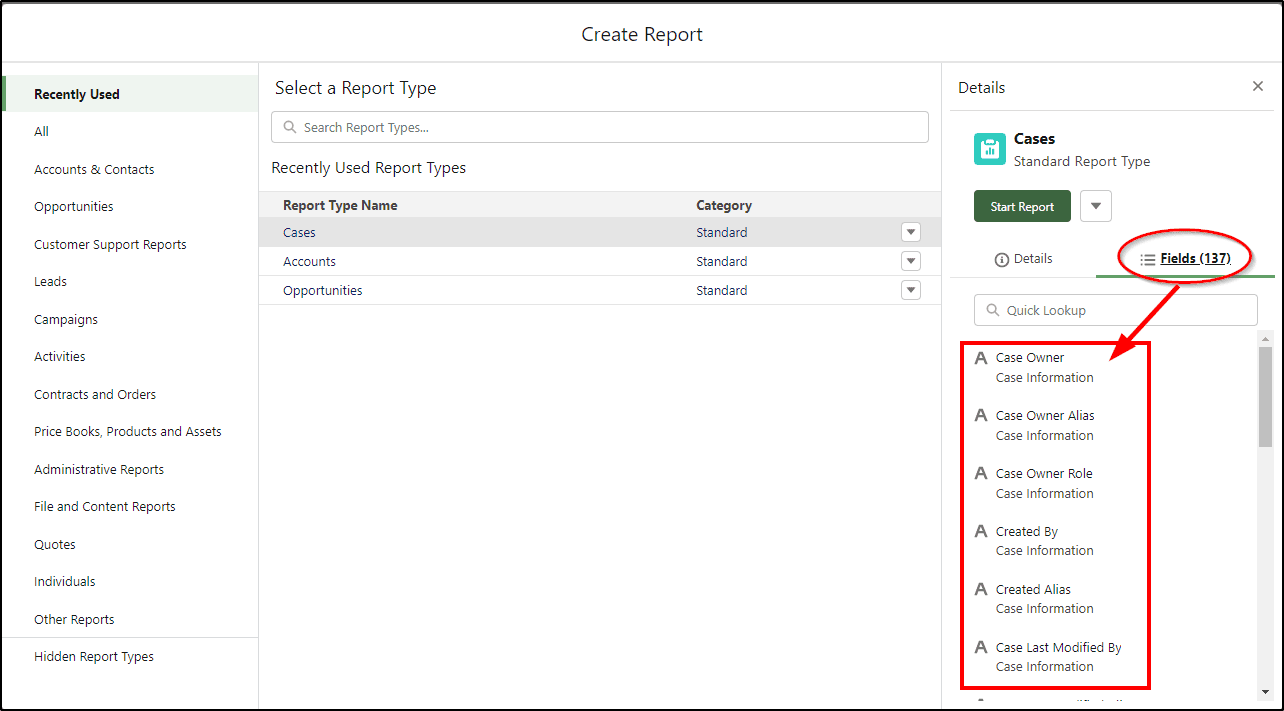
Task: Select the File and Content Reports category
Action: tap(130, 506)
